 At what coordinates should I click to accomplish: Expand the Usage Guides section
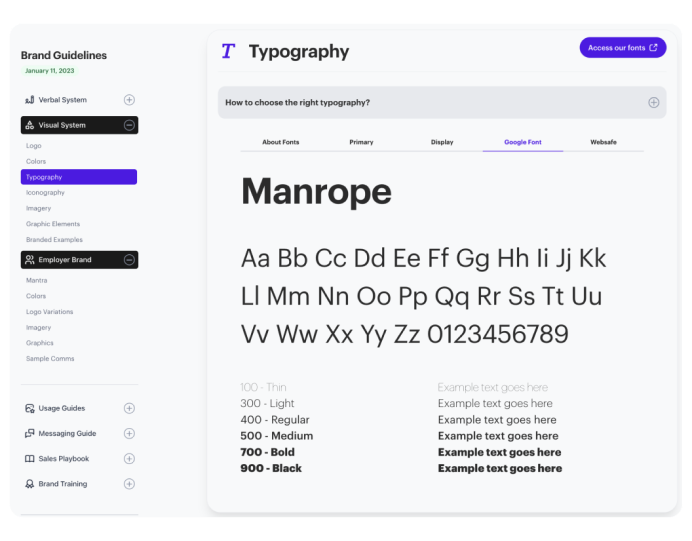click(129, 408)
